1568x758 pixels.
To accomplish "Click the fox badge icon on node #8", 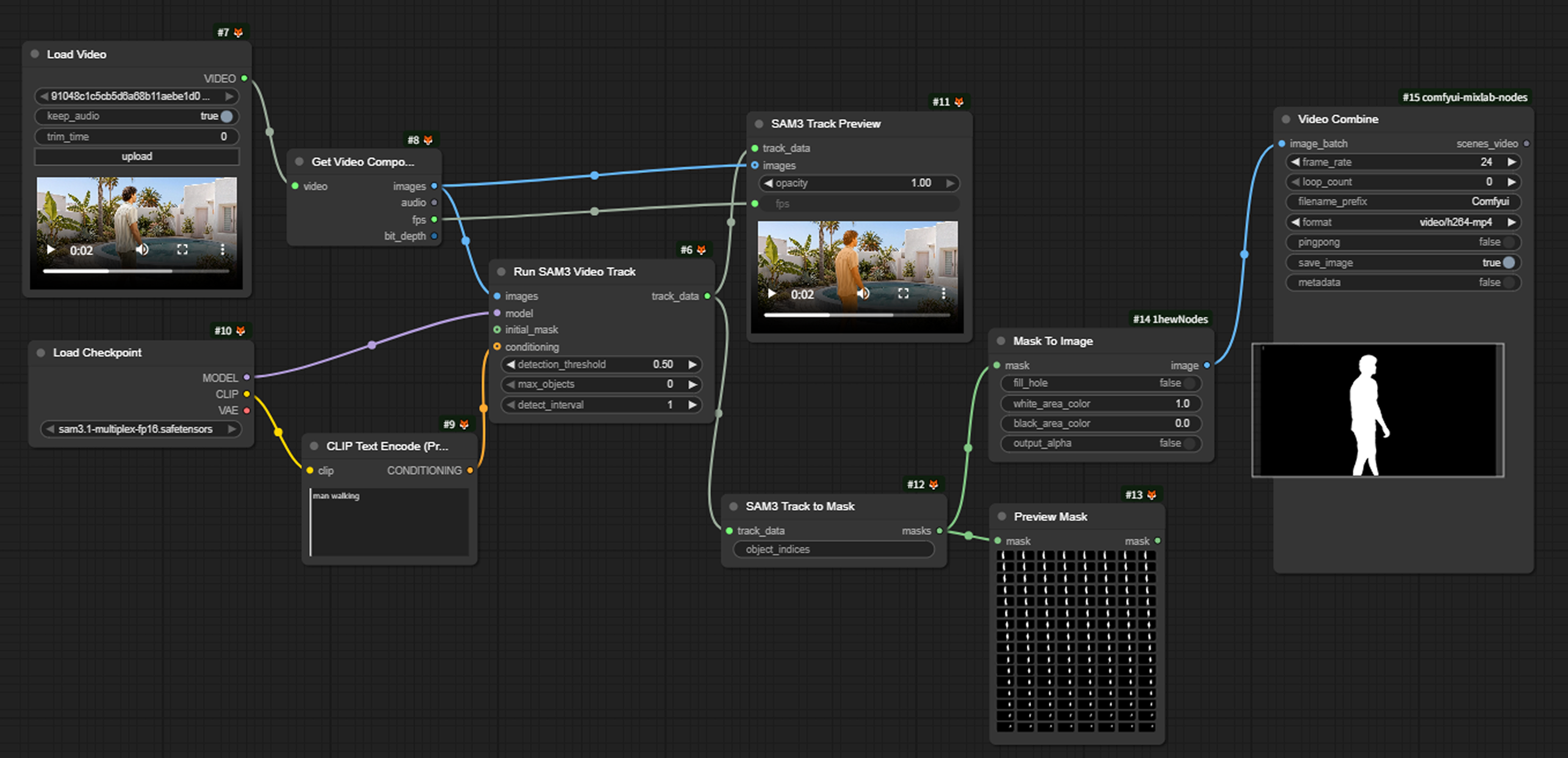I will [x=428, y=140].
